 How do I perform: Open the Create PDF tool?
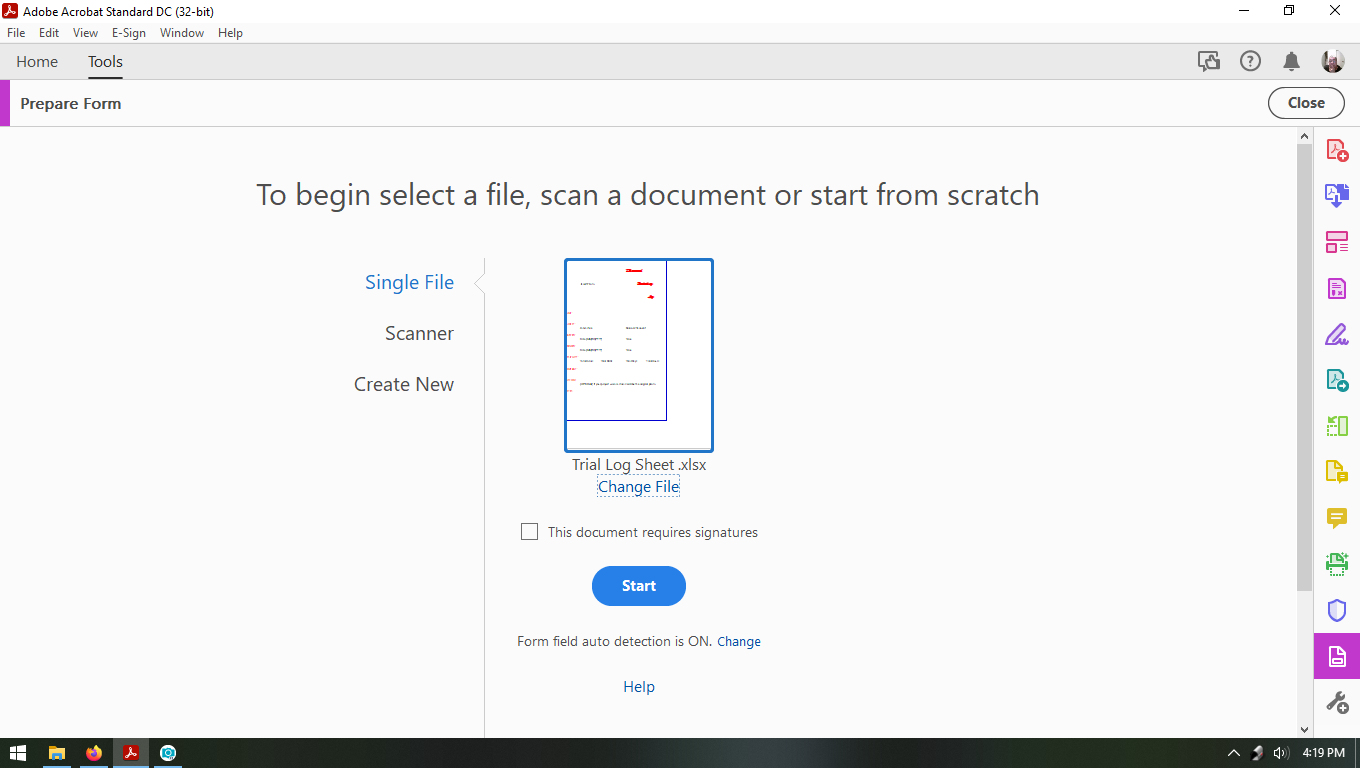[x=1337, y=150]
